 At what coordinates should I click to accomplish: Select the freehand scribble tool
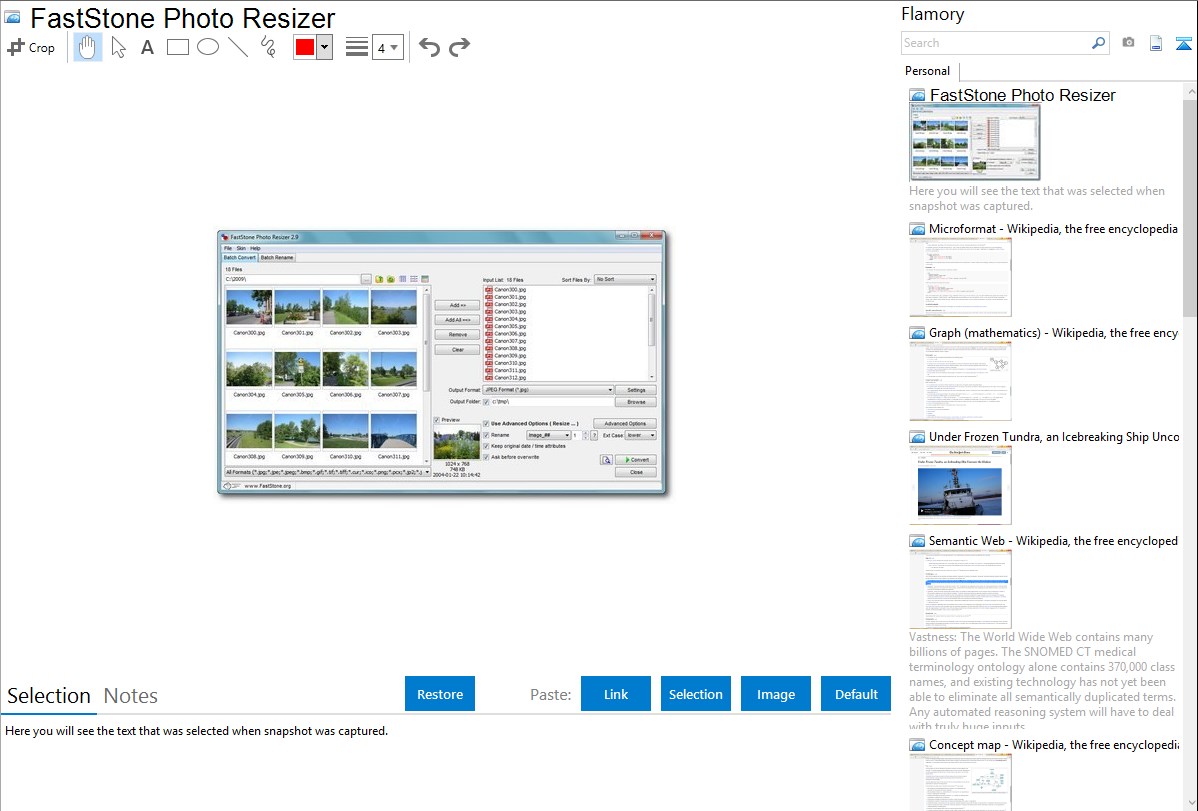tap(268, 47)
